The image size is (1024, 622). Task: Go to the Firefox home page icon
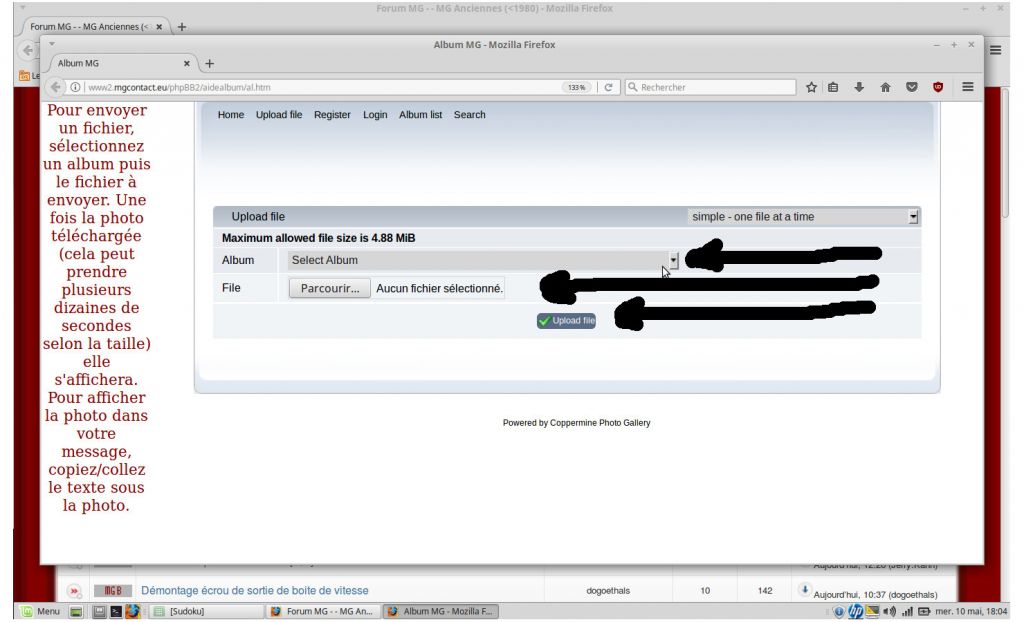(x=886, y=87)
